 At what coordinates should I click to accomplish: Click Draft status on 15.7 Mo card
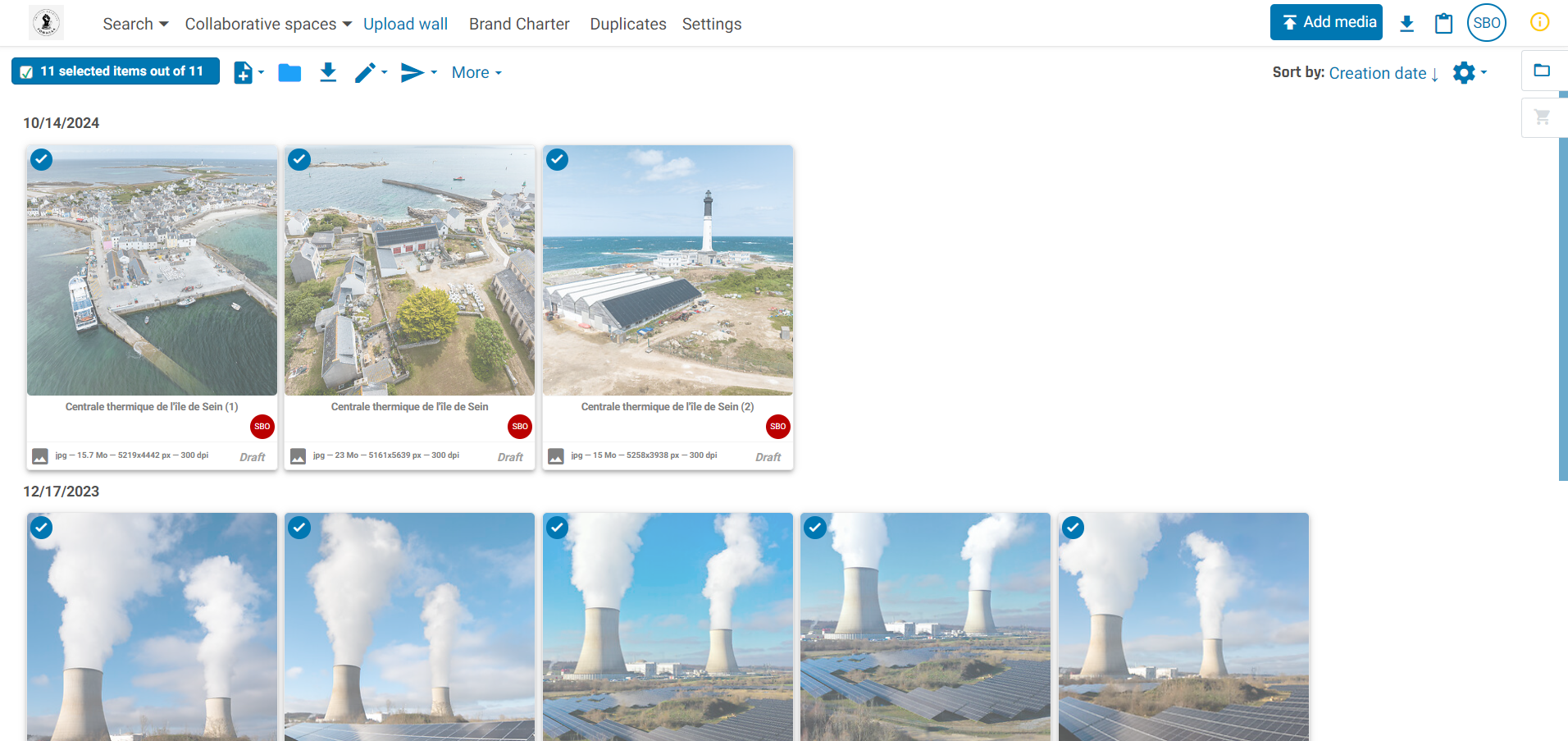[253, 457]
